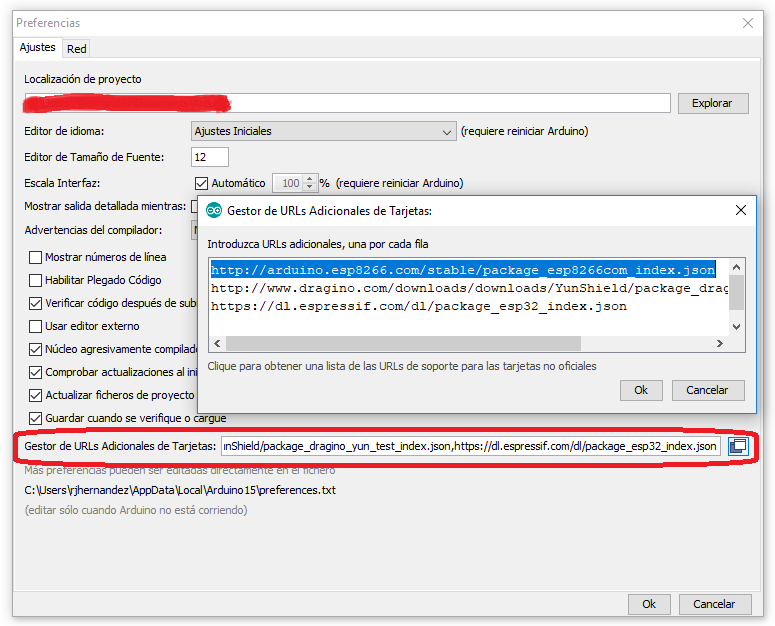
Task: Edit the font size field showing 12
Action: pyautogui.click(x=210, y=157)
